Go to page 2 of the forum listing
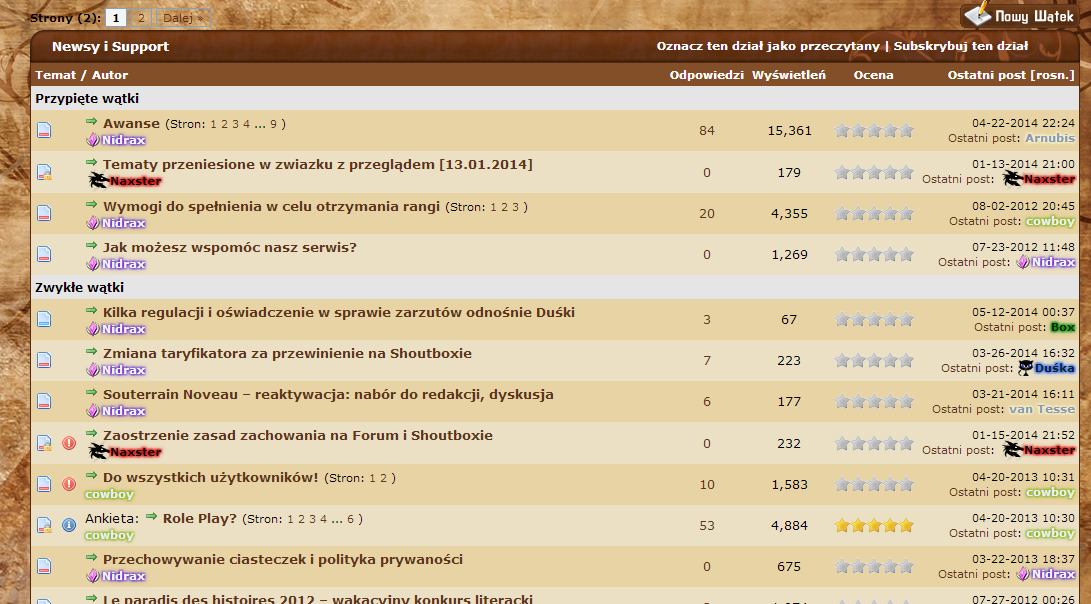 141,18
